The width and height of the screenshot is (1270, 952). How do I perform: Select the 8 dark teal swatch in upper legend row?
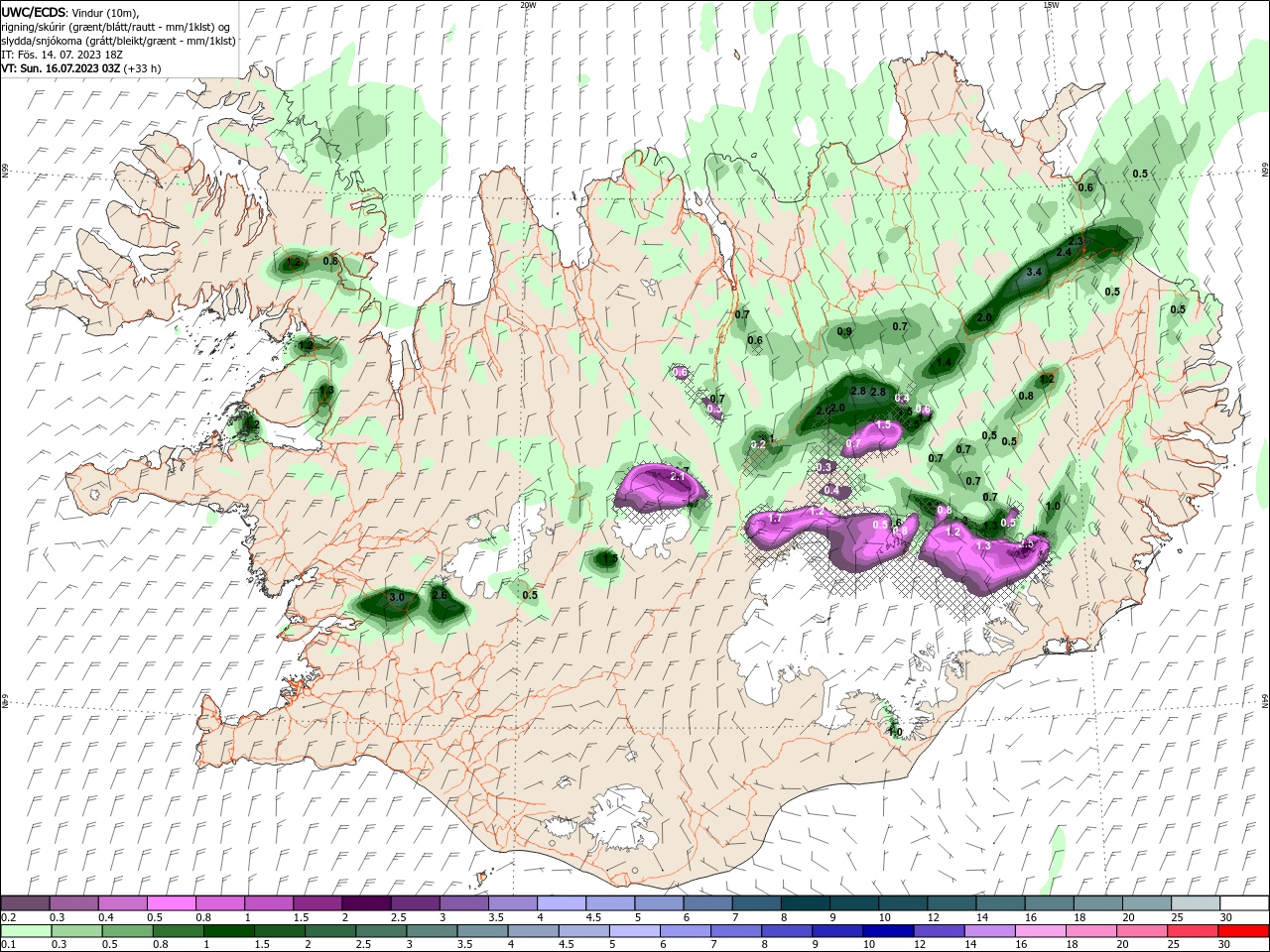(x=805, y=903)
